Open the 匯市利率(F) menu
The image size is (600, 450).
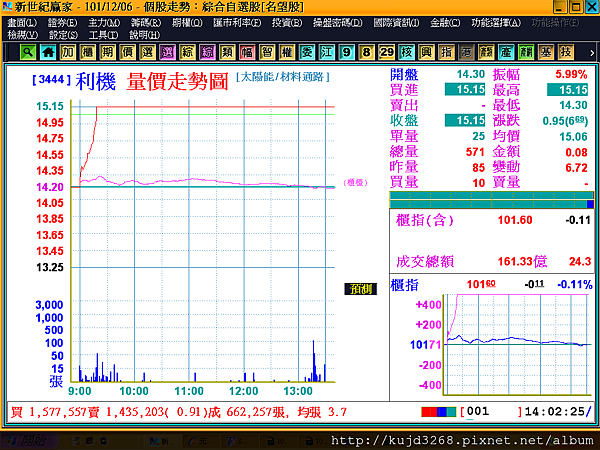pos(237,23)
